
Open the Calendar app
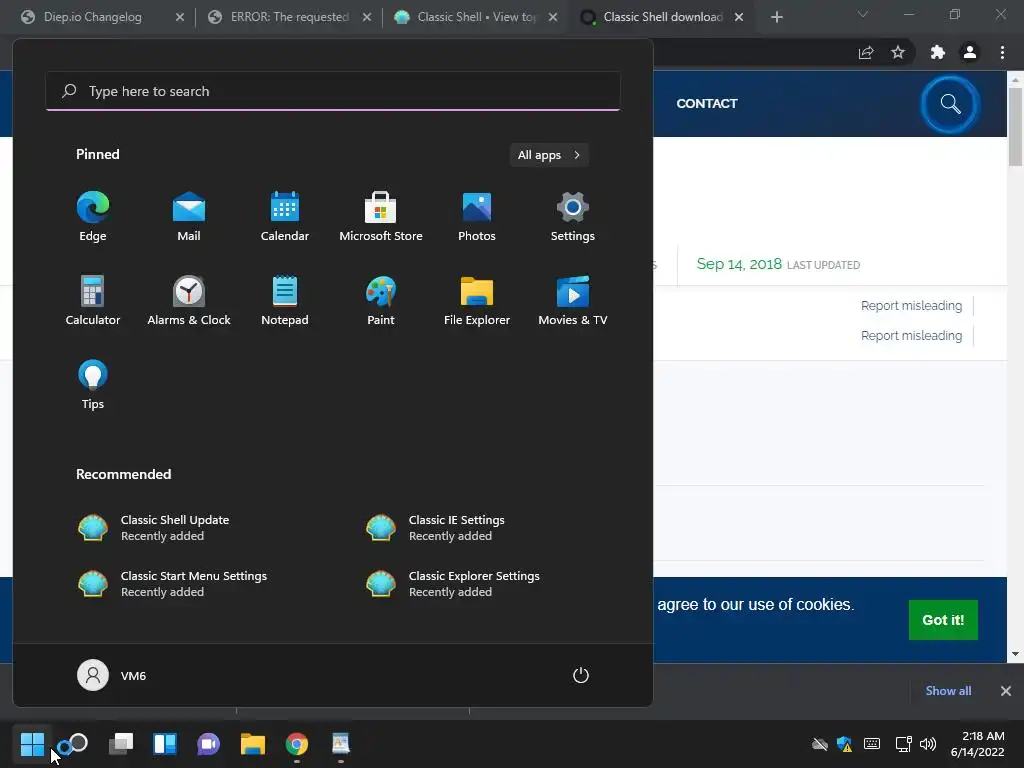pos(285,217)
